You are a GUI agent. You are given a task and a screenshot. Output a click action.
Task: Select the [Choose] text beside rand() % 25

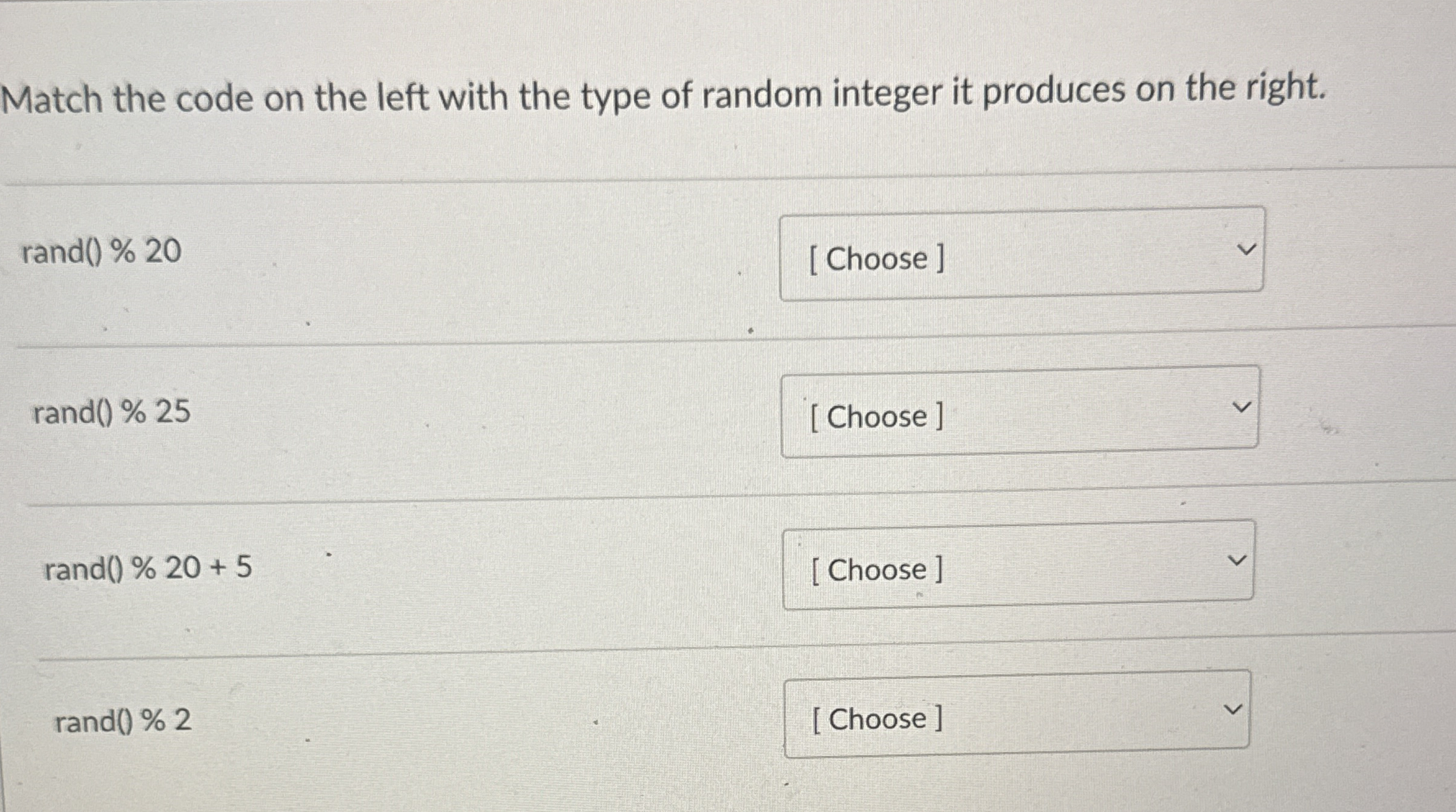coord(876,417)
